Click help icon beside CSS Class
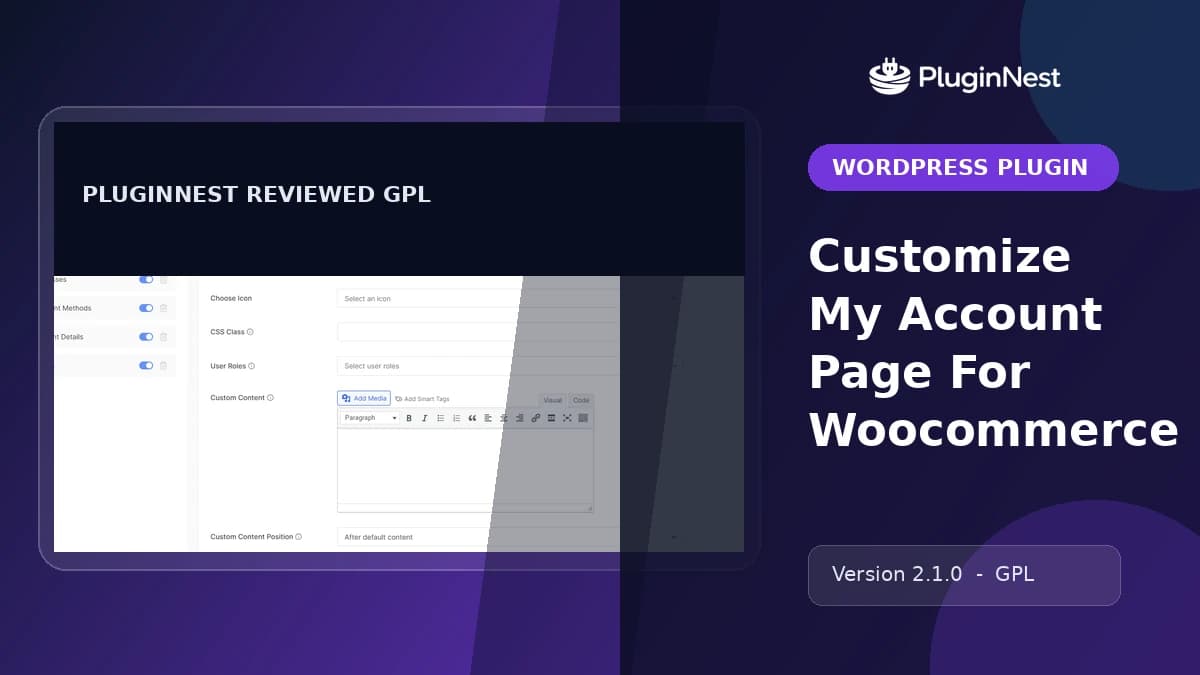The height and width of the screenshot is (675, 1200). [x=250, y=332]
